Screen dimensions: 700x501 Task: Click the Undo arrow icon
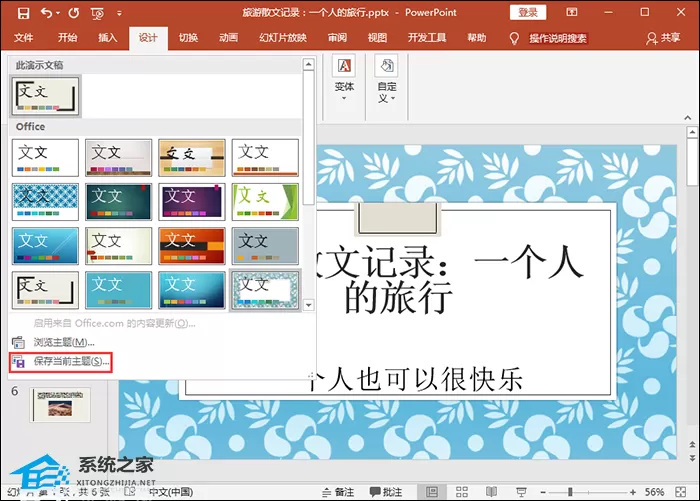pyautogui.click(x=46, y=13)
